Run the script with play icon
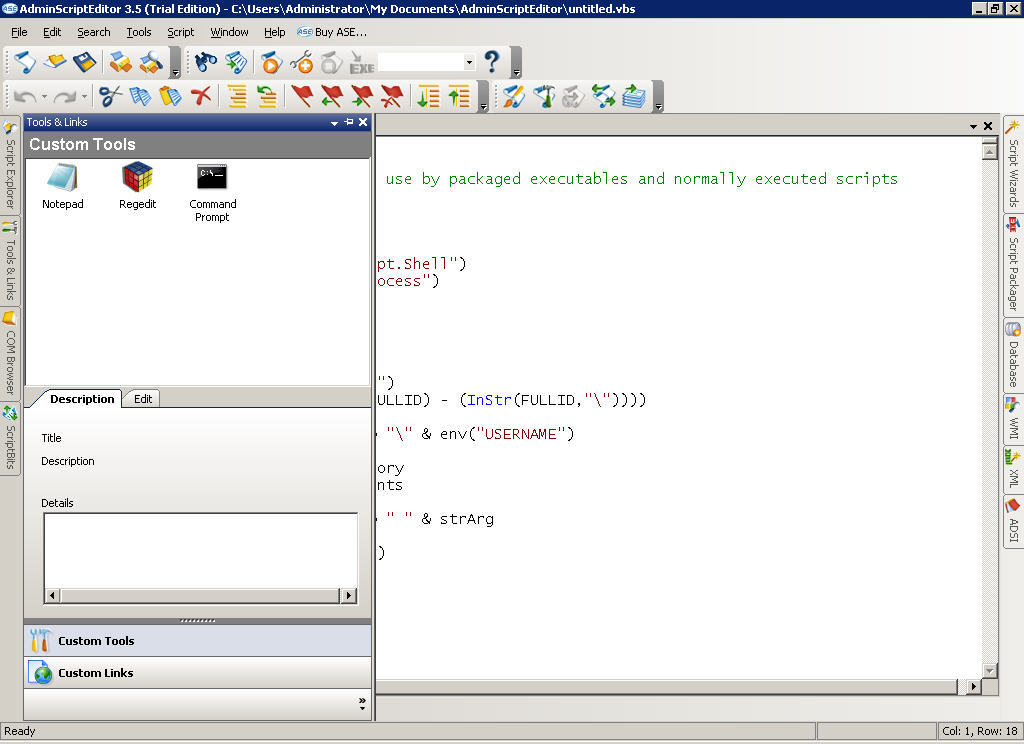This screenshot has width=1024, height=744. (x=271, y=63)
